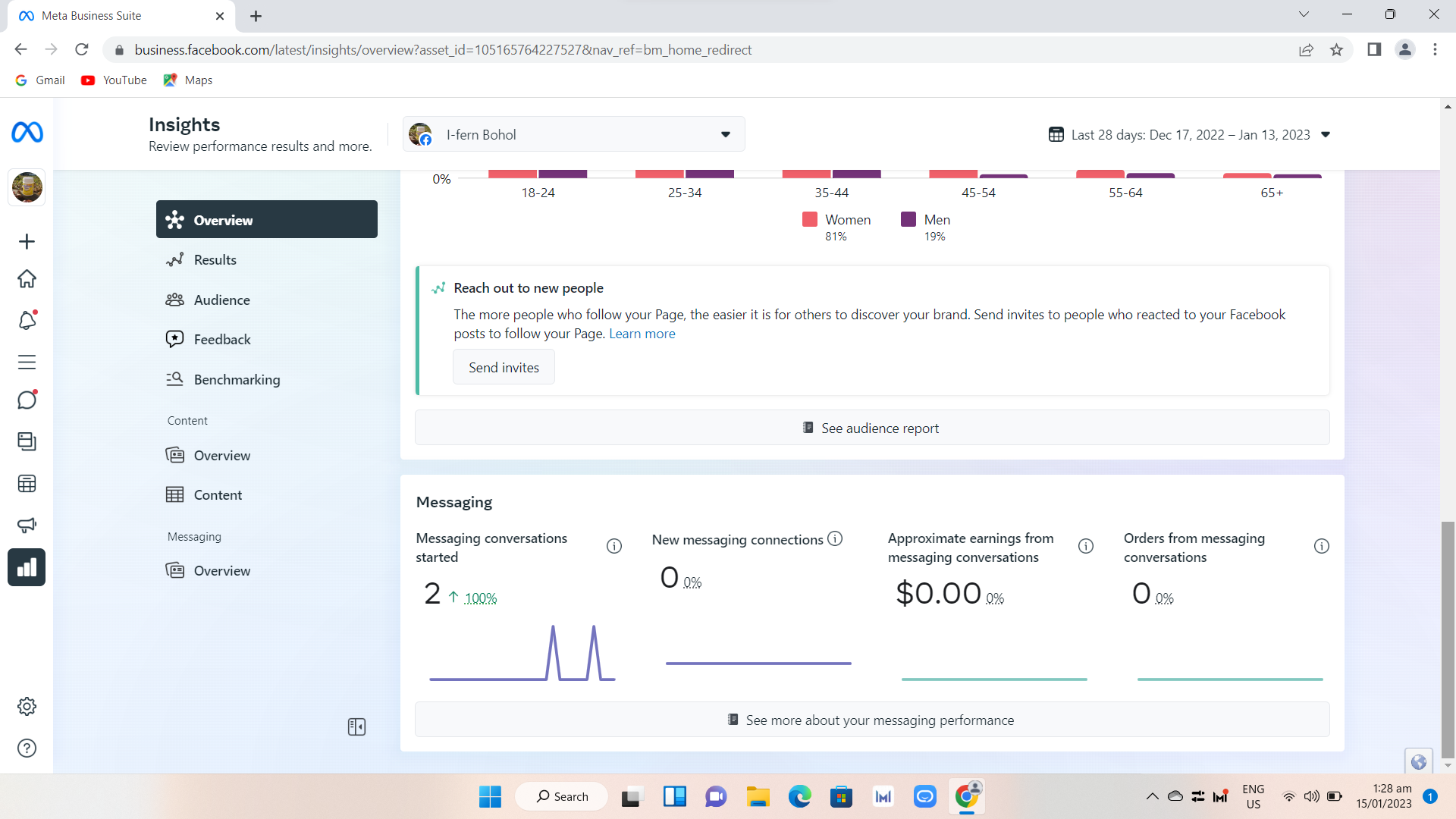The width and height of the screenshot is (1456, 819).
Task: Open YouTube bookmark
Action: pos(115,80)
